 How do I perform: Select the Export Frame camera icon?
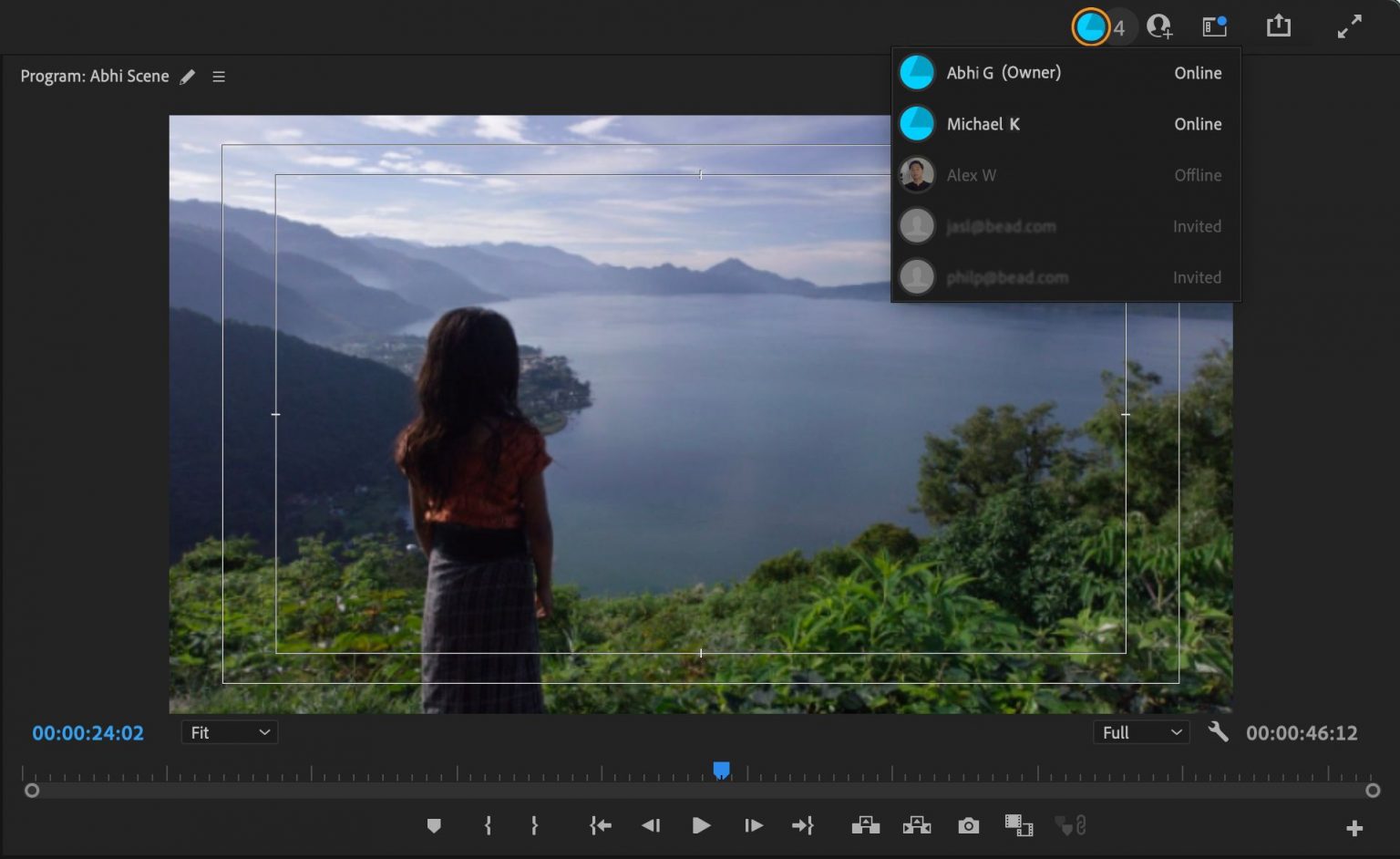pyautogui.click(x=967, y=825)
